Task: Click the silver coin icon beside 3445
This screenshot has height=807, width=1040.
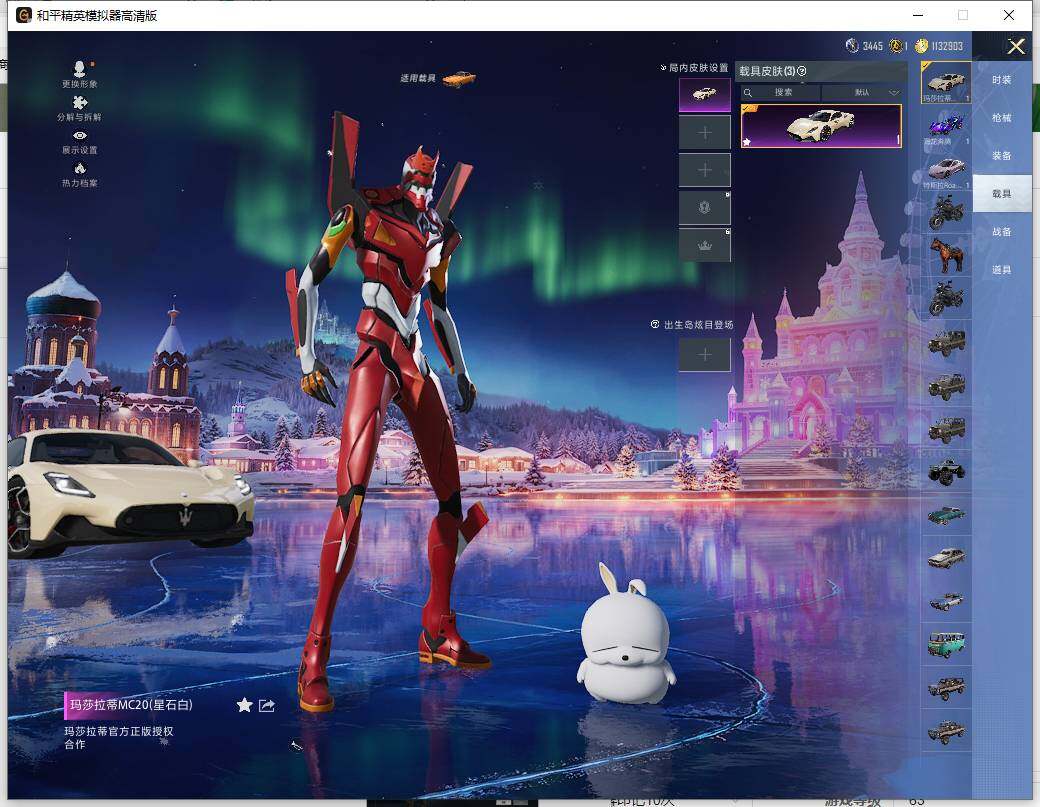Action: [852, 45]
